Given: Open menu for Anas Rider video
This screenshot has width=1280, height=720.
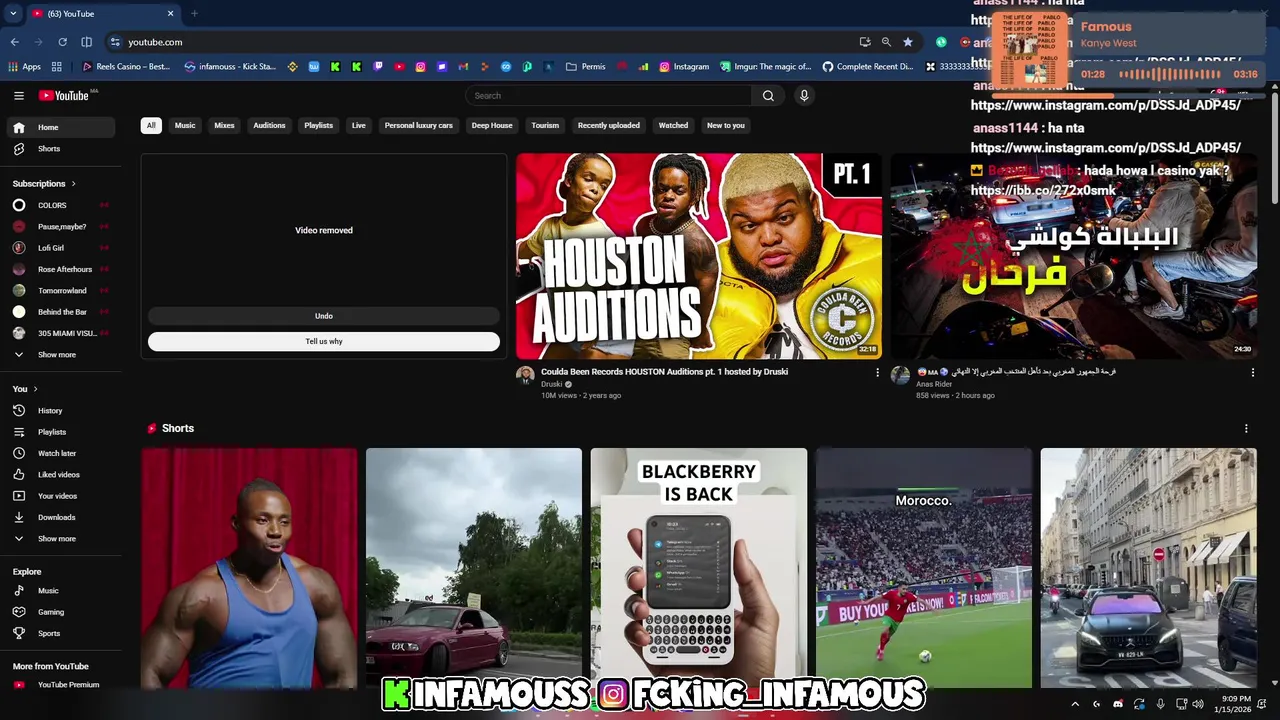Looking at the screenshot, I should click(1252, 373).
